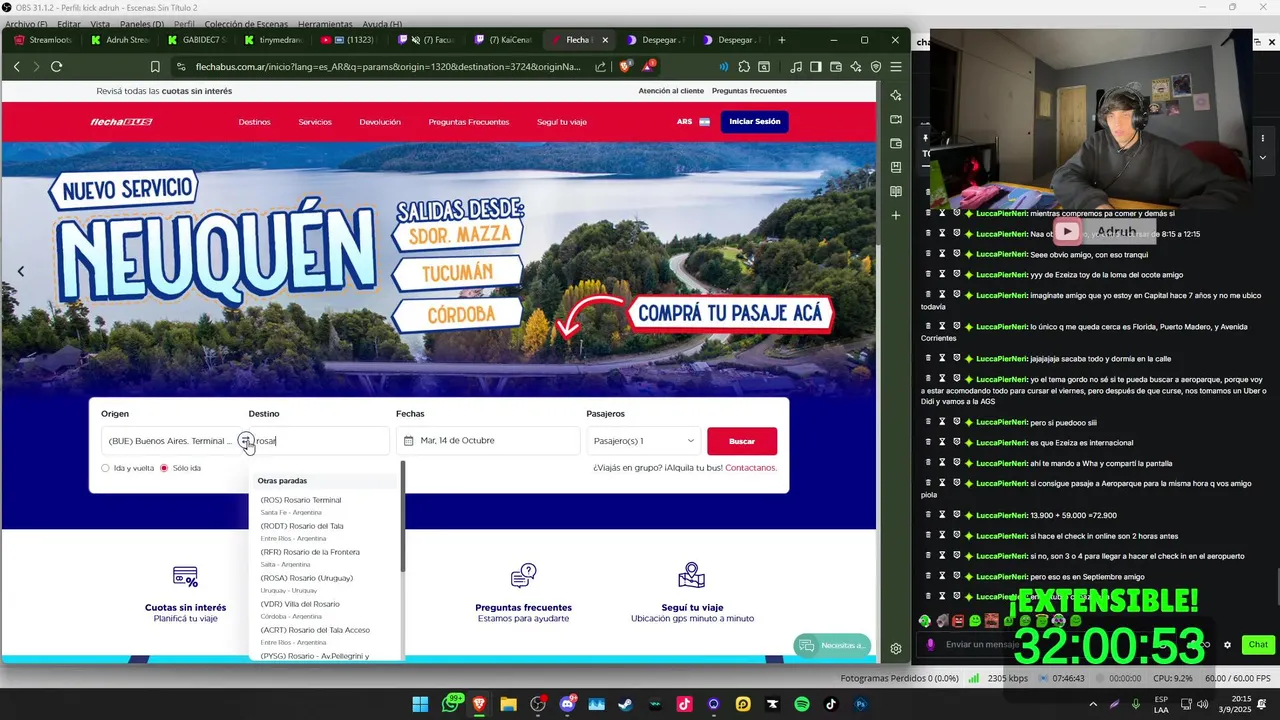Click the Buscar button
This screenshot has width=1280, height=720.
pyautogui.click(x=742, y=441)
